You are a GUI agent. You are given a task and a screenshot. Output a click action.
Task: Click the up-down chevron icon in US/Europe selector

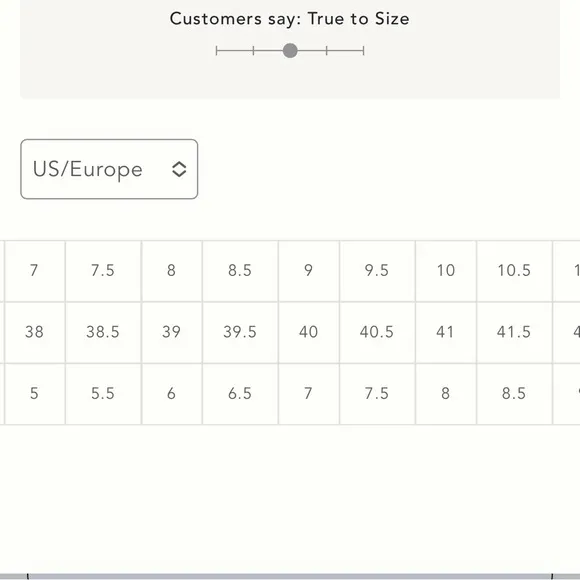179,169
